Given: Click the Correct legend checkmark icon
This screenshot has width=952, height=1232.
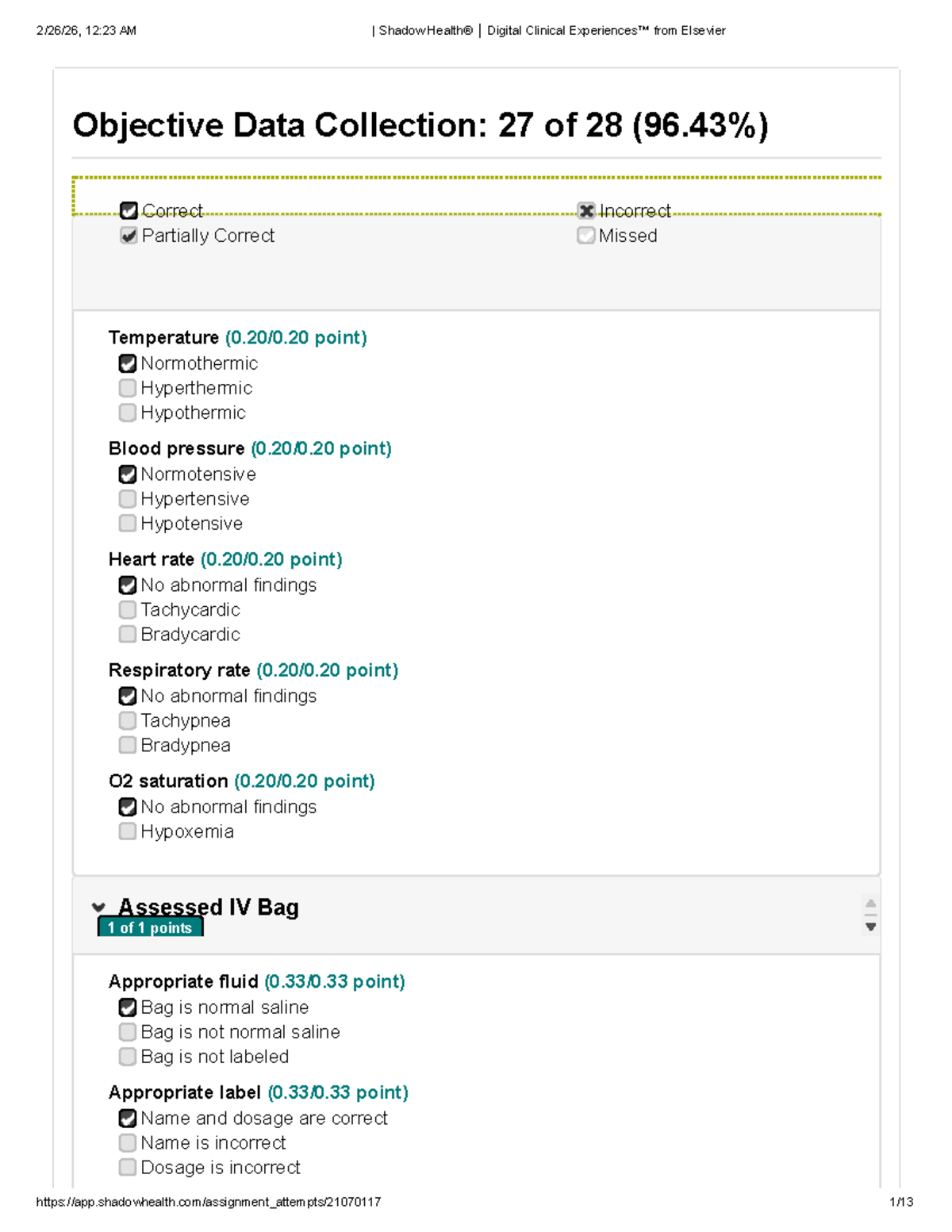Looking at the screenshot, I should click(x=129, y=211).
